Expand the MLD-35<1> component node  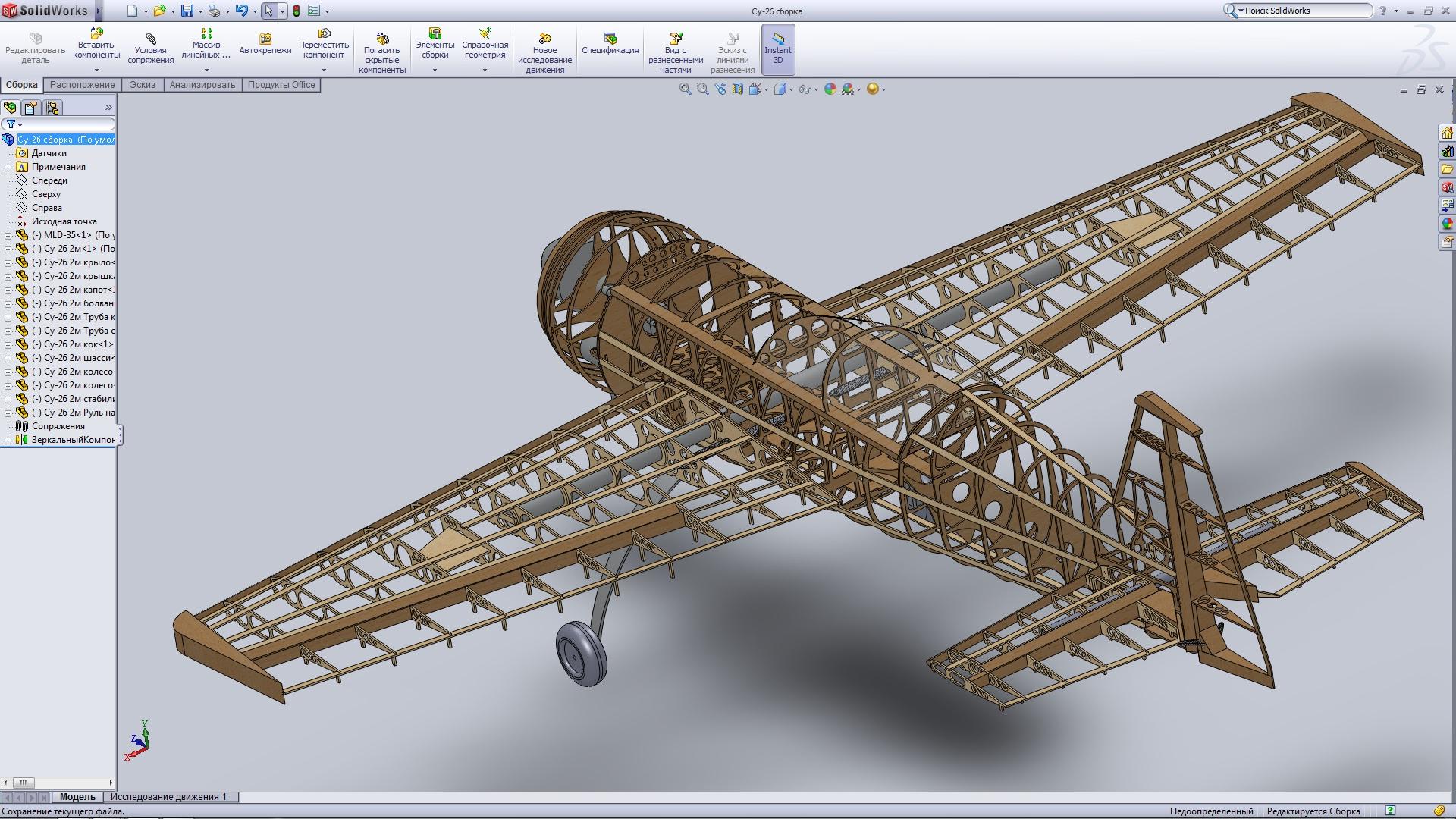[x=8, y=235]
